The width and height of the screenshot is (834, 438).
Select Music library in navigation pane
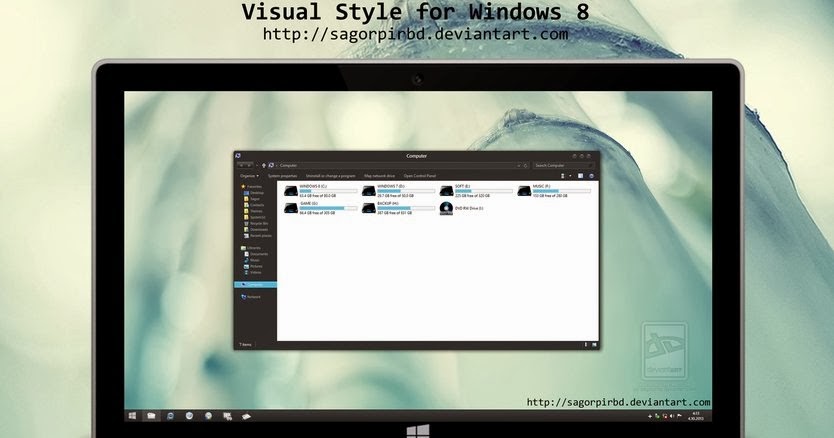tap(252, 260)
